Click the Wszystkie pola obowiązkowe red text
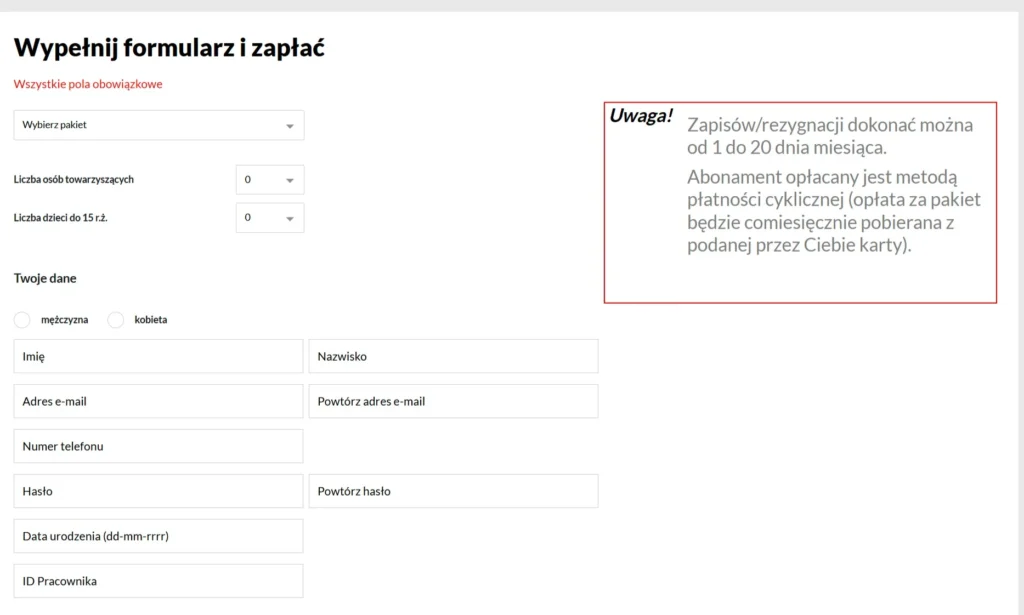Screen dimensions: 1024x615 coord(88,84)
